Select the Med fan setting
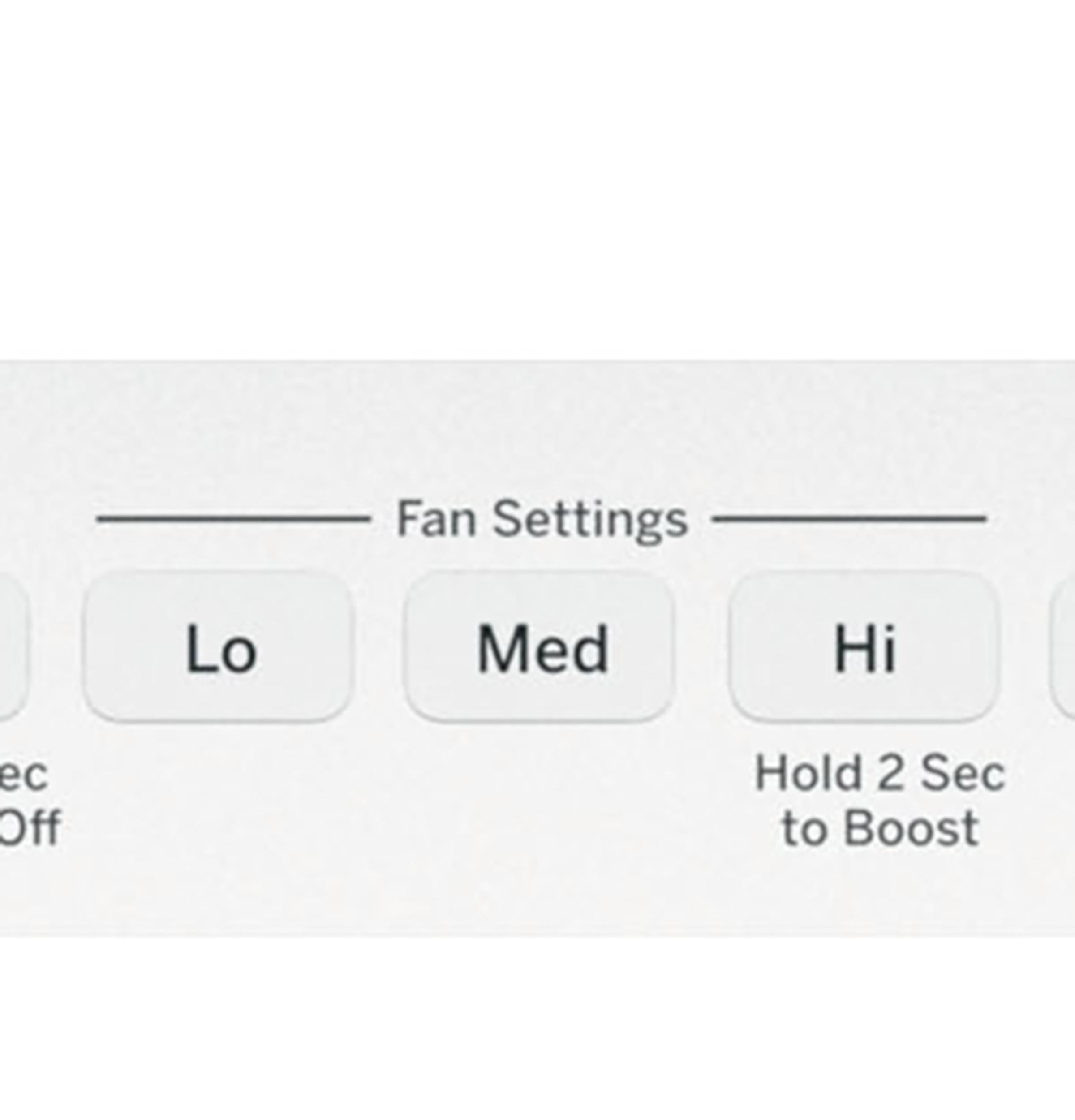The image size is (1075, 1120). (x=539, y=647)
